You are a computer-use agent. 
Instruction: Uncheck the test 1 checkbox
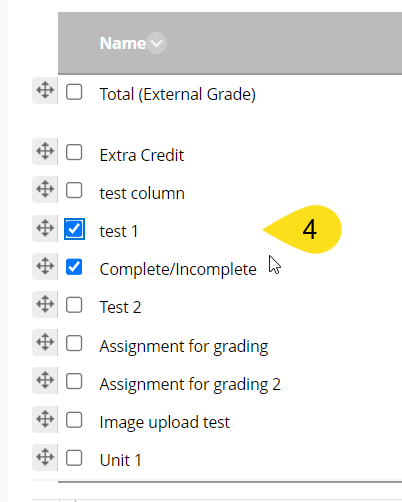tap(74, 229)
